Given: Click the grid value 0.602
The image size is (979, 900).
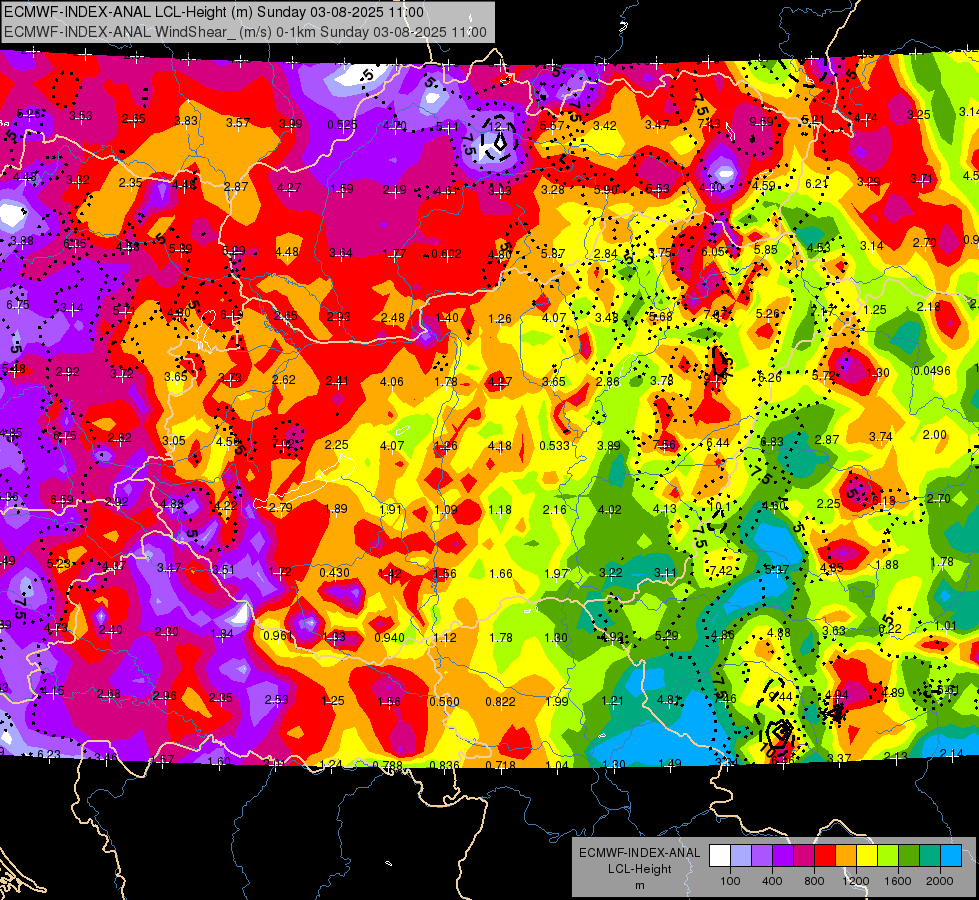Looking at the screenshot, I should (x=447, y=254).
